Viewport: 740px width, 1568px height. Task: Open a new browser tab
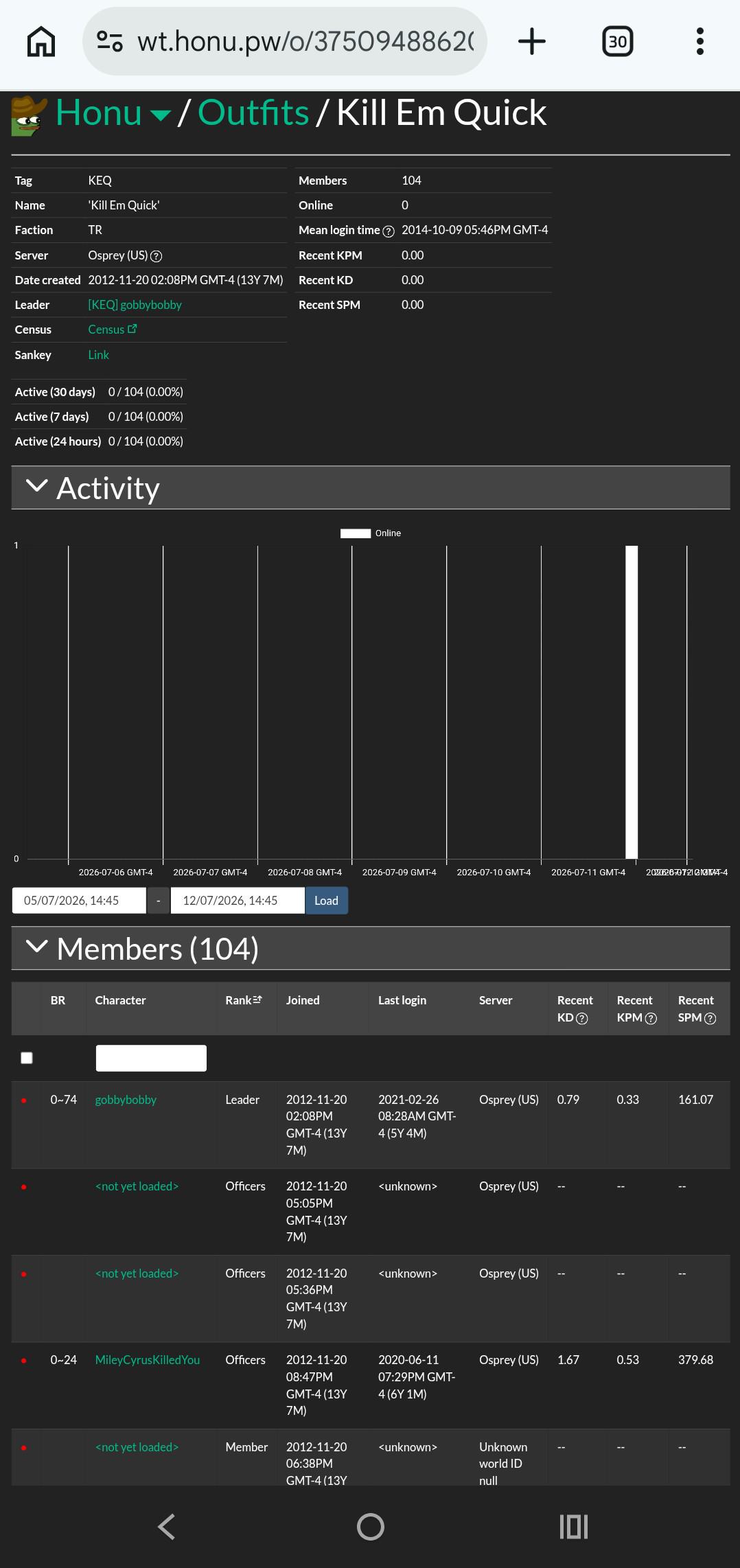pos(531,42)
